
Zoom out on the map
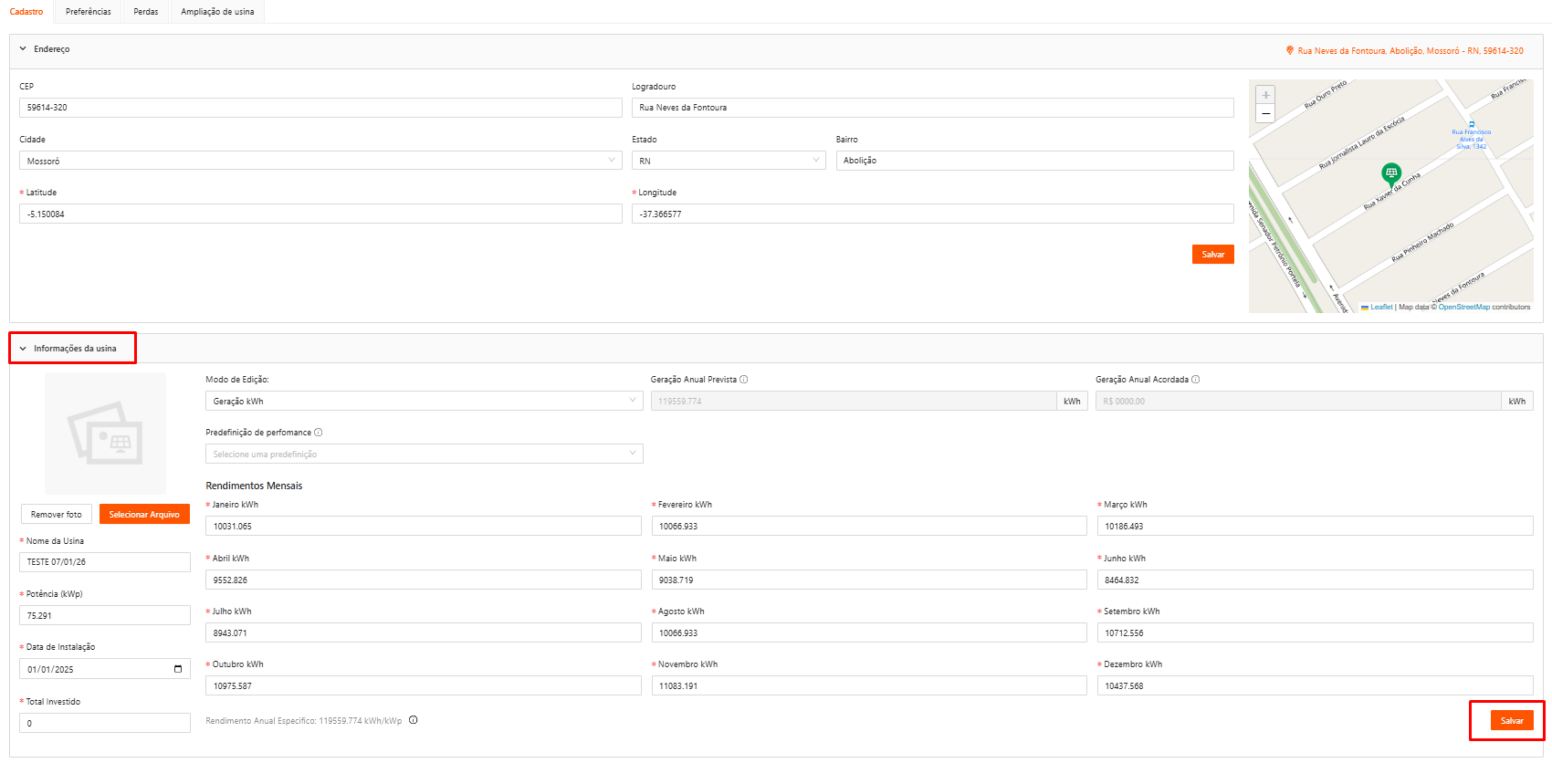(1265, 113)
